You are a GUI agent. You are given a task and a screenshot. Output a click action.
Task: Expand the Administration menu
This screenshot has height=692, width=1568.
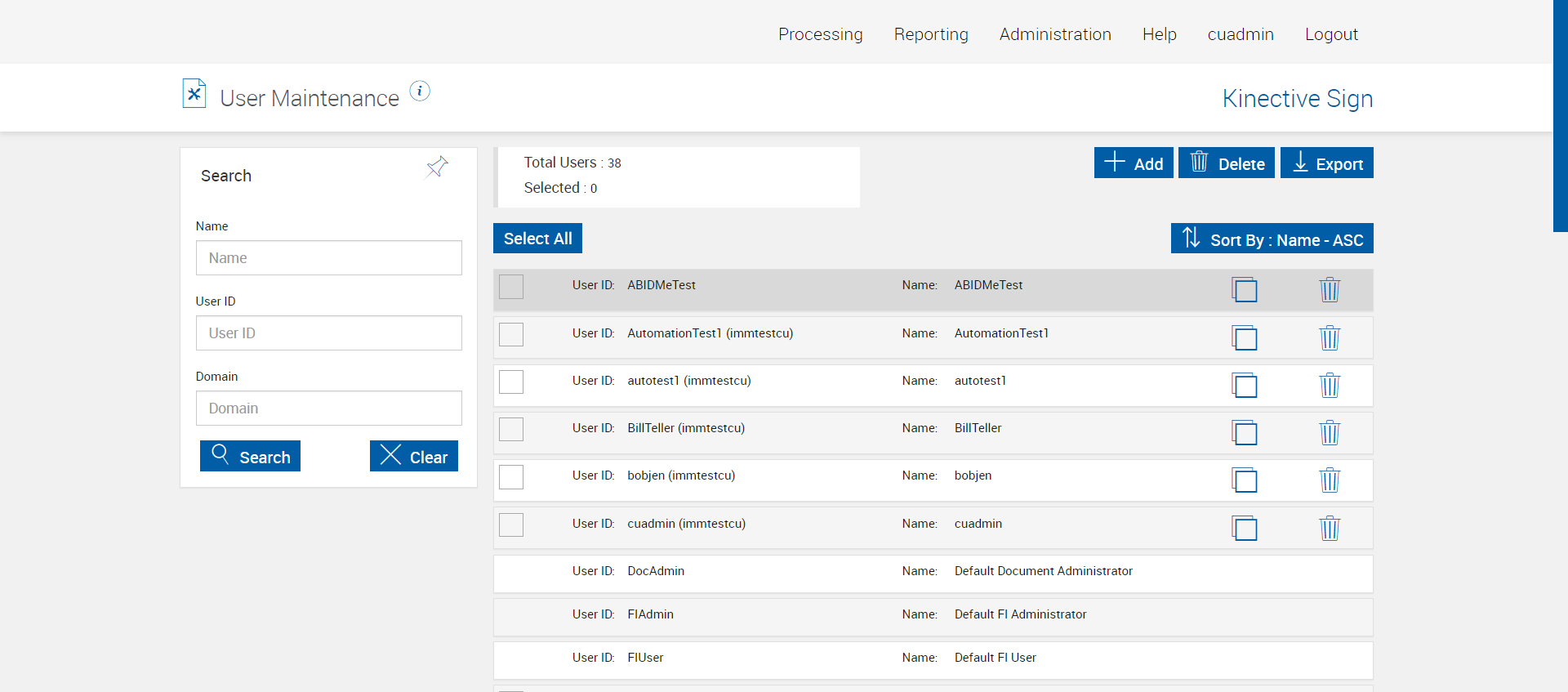(1055, 34)
